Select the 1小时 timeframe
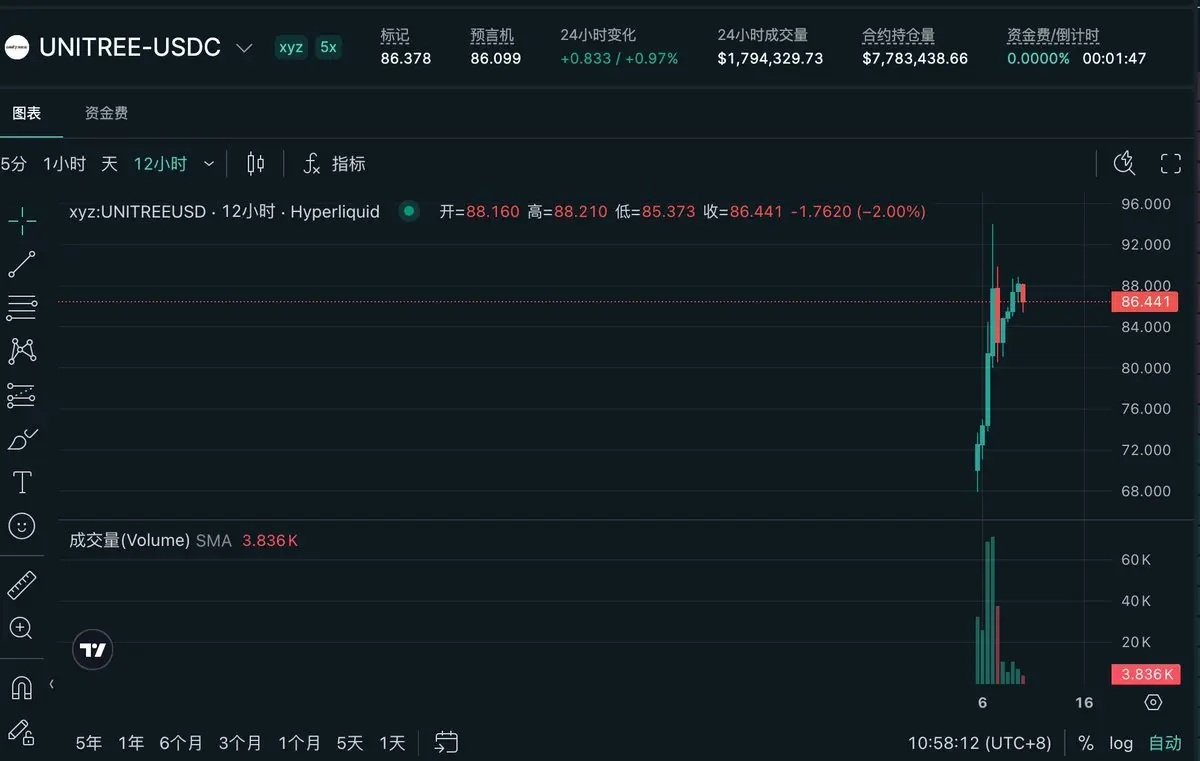This screenshot has height=761, width=1200. (64, 164)
